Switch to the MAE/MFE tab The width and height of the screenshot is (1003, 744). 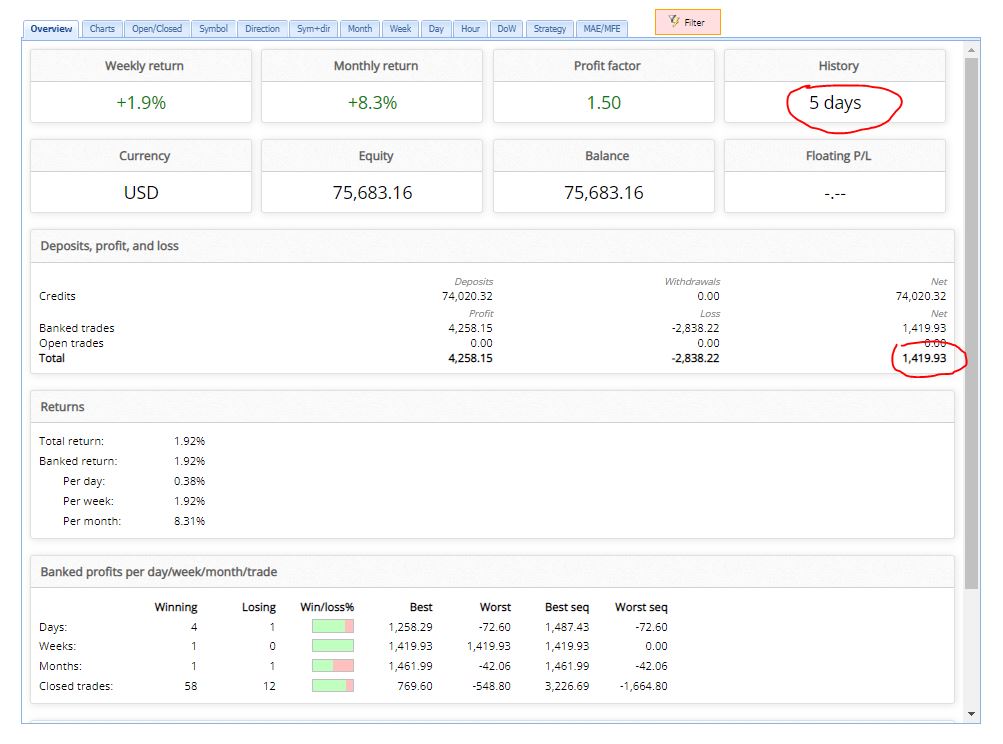(x=602, y=29)
